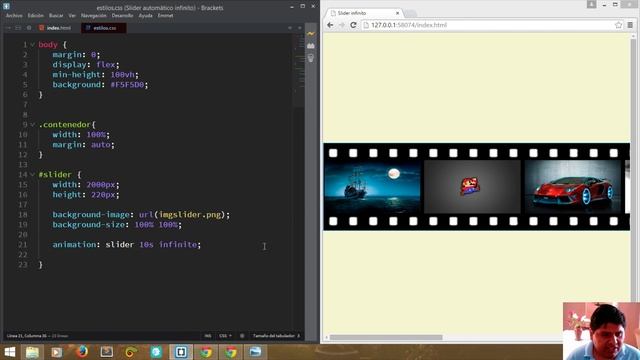640x360 pixels.
Task: Click the 'infinite' keyword on line 21
Action: [x=178, y=244]
